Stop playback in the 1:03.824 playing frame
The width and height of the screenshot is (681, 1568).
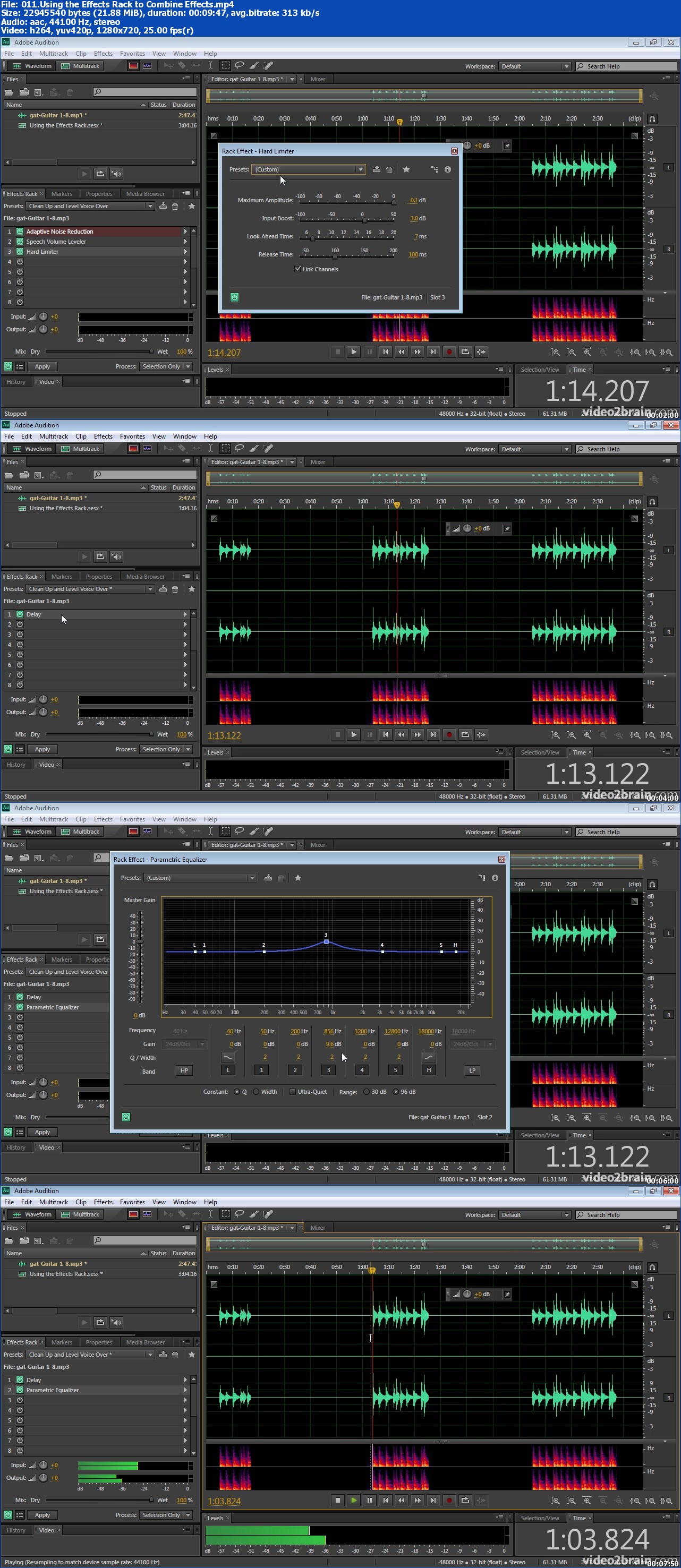click(337, 1501)
